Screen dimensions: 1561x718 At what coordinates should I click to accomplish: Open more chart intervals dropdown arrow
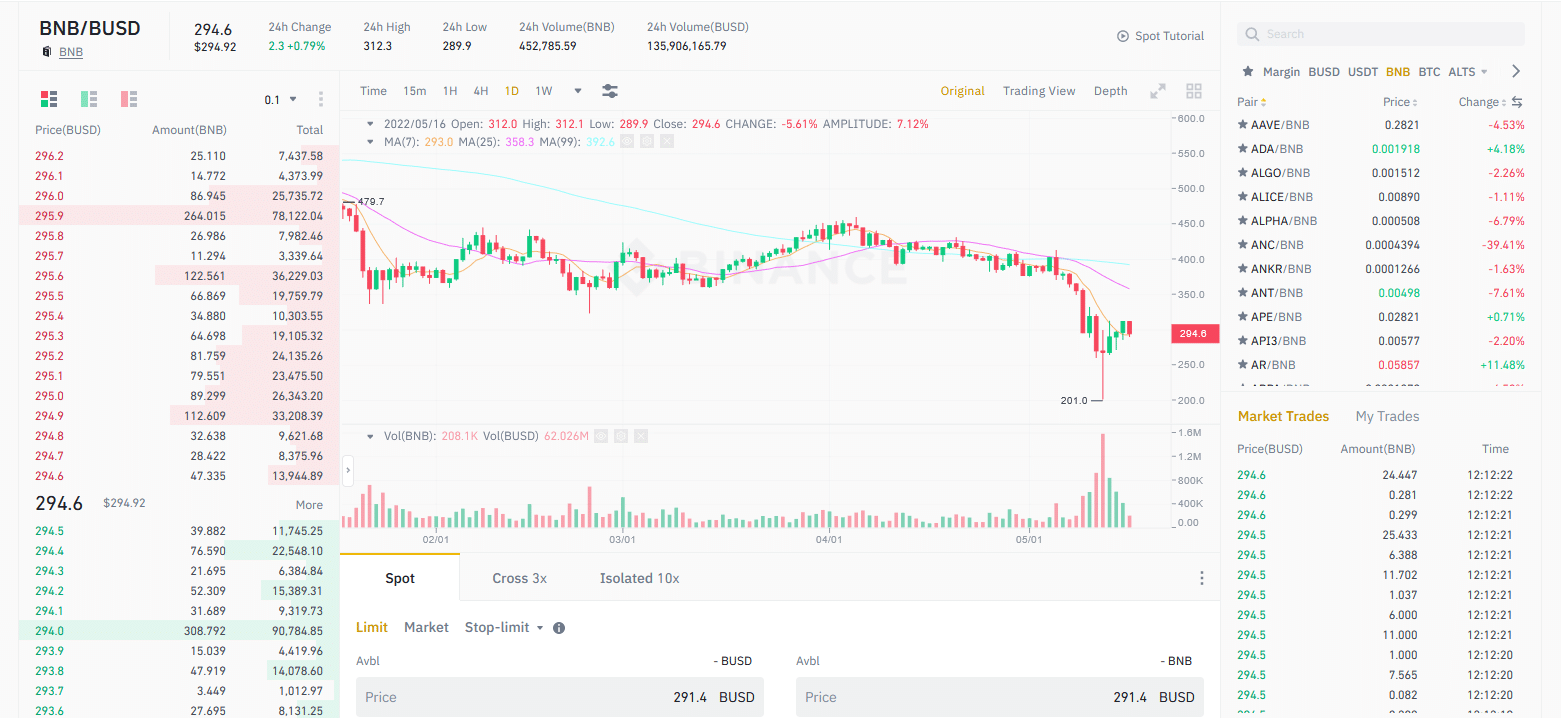pyautogui.click(x=578, y=91)
